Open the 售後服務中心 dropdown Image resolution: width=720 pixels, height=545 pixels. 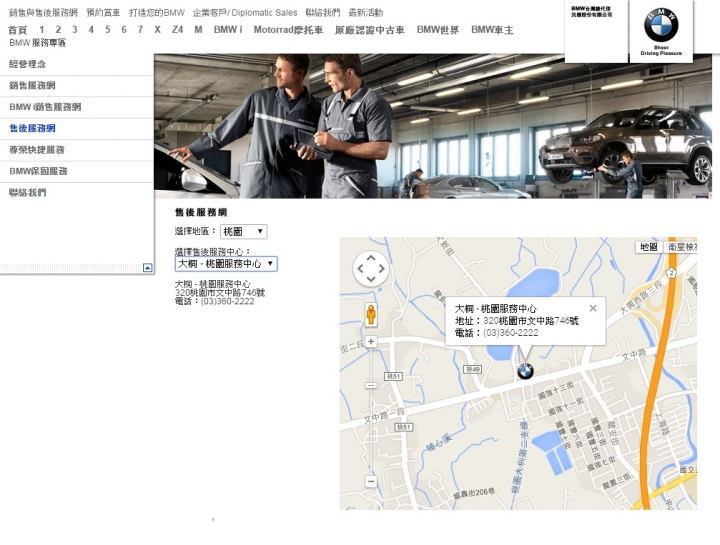[x=226, y=264]
